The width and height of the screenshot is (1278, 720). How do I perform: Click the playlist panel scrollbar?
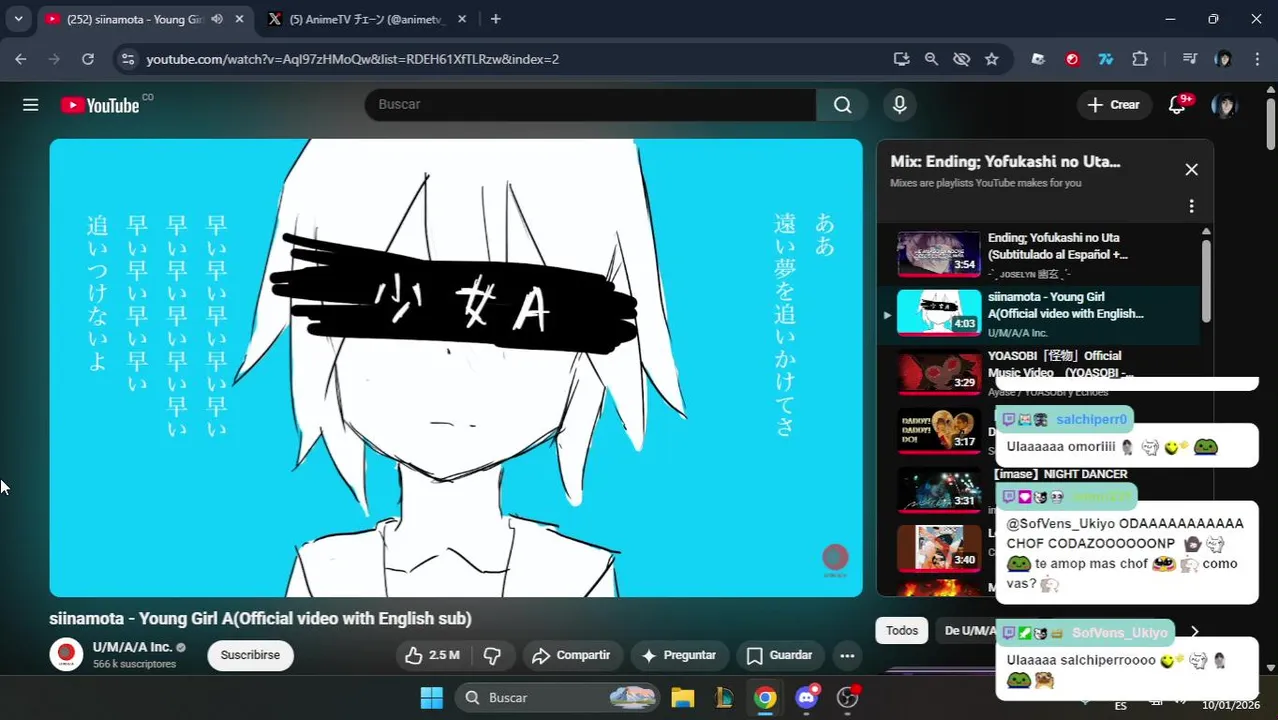tap(1206, 280)
